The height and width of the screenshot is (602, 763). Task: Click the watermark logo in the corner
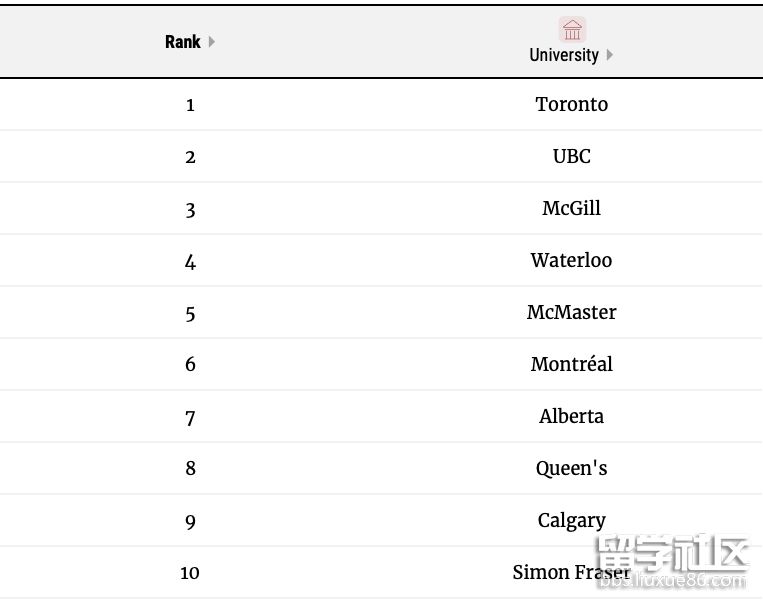click(x=672, y=561)
